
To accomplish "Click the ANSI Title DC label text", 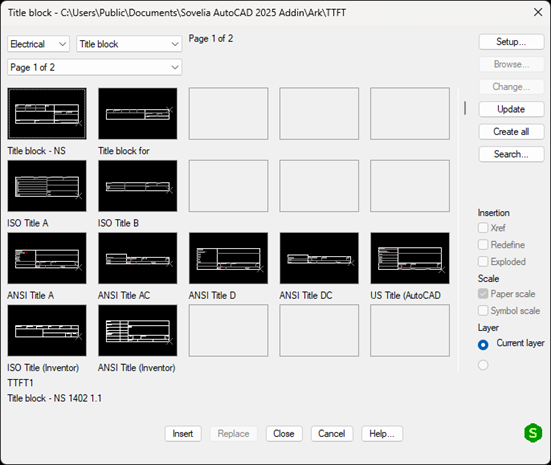I will point(306,296).
